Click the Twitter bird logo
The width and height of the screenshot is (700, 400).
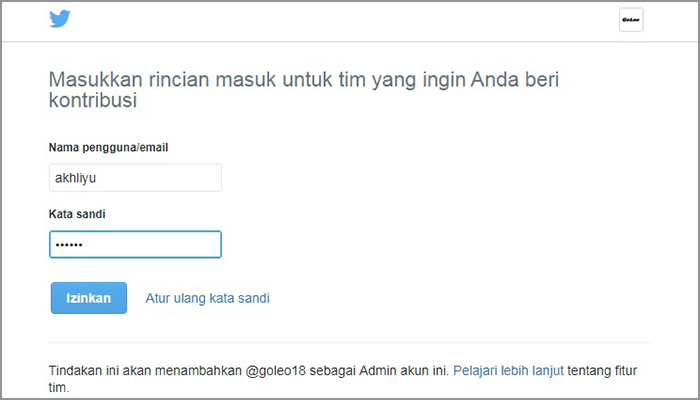[60, 20]
